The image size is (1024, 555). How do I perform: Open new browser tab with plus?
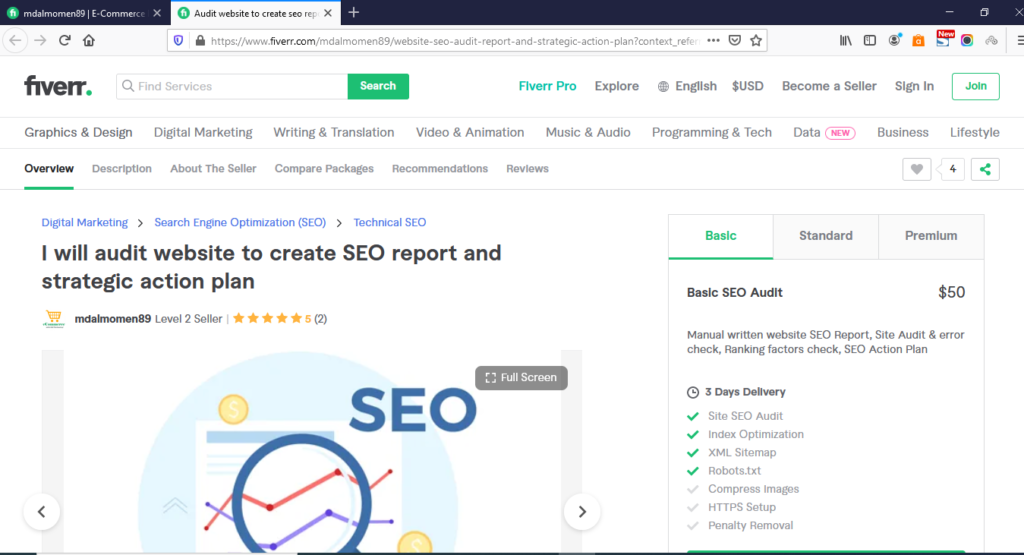pos(354,12)
